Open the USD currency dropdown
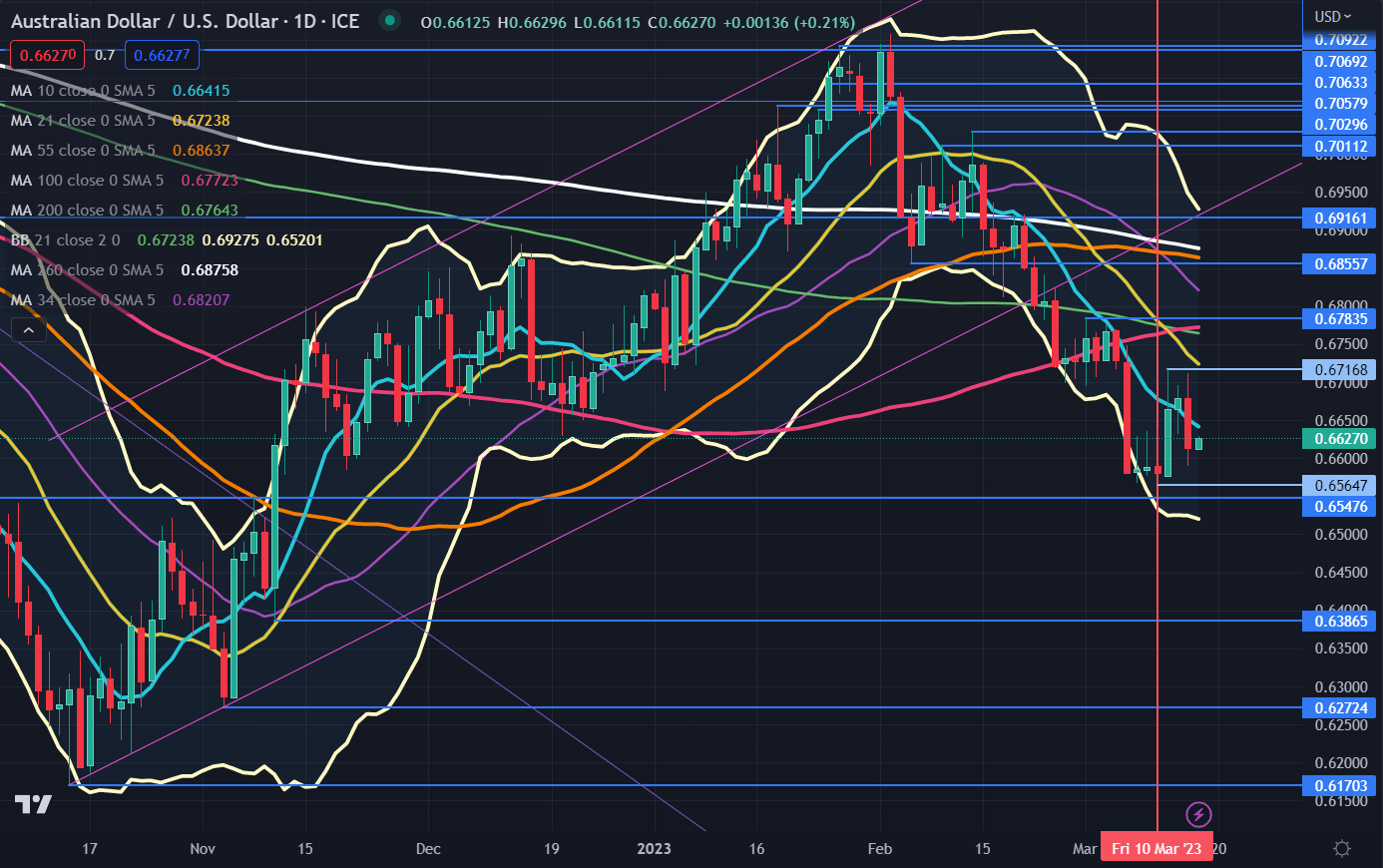Viewport: 1383px width, 868px height. [x=1332, y=16]
